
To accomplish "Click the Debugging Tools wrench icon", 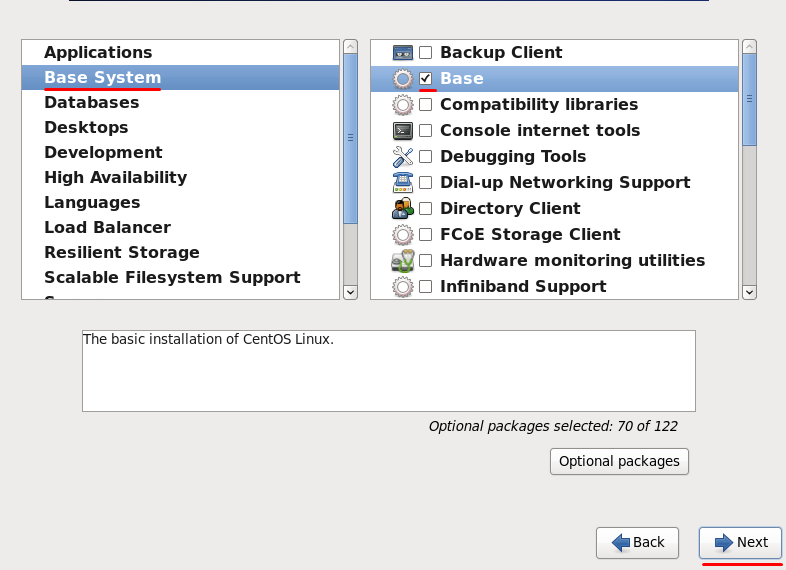I will tap(403, 156).
